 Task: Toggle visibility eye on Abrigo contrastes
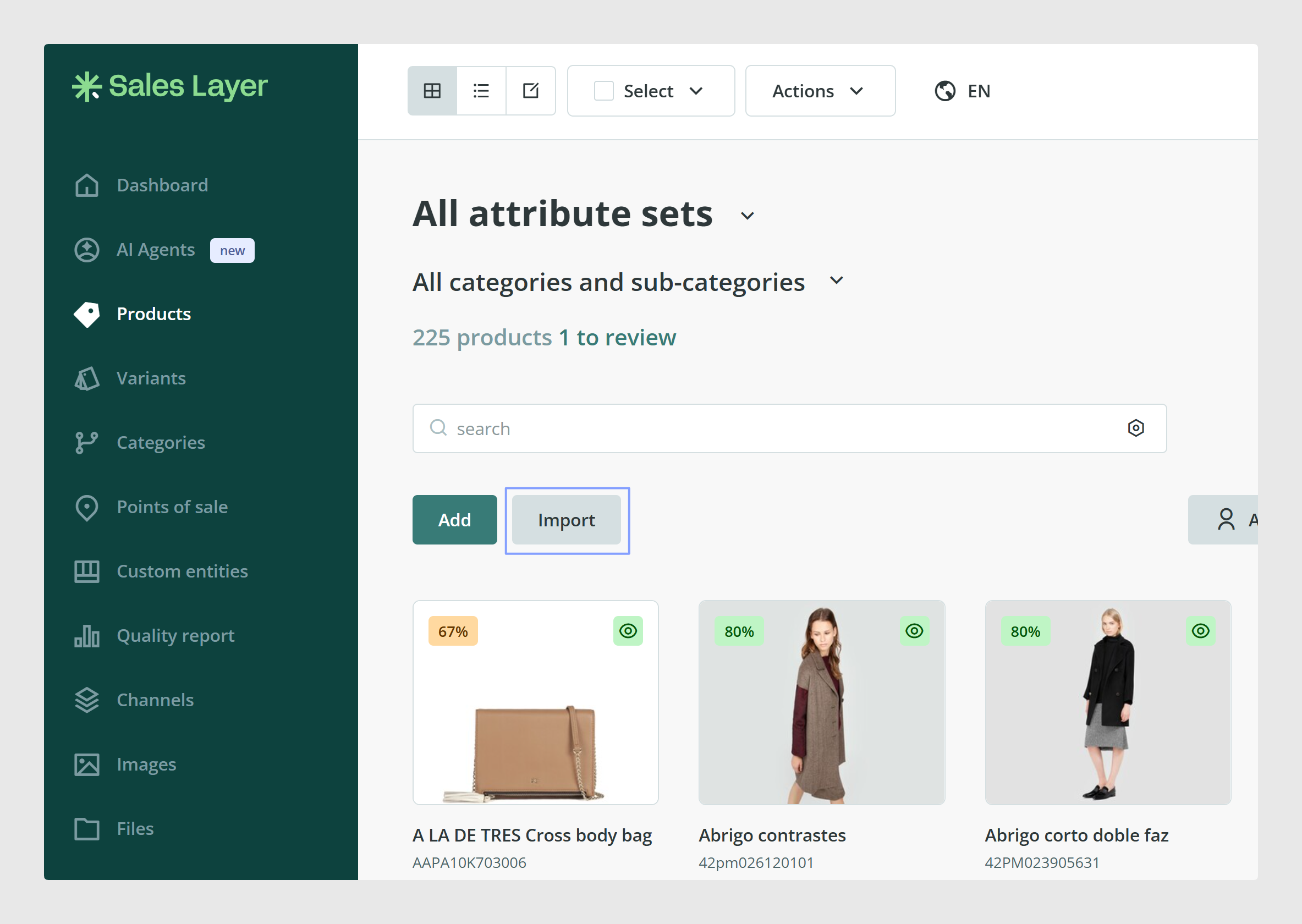[914, 631]
